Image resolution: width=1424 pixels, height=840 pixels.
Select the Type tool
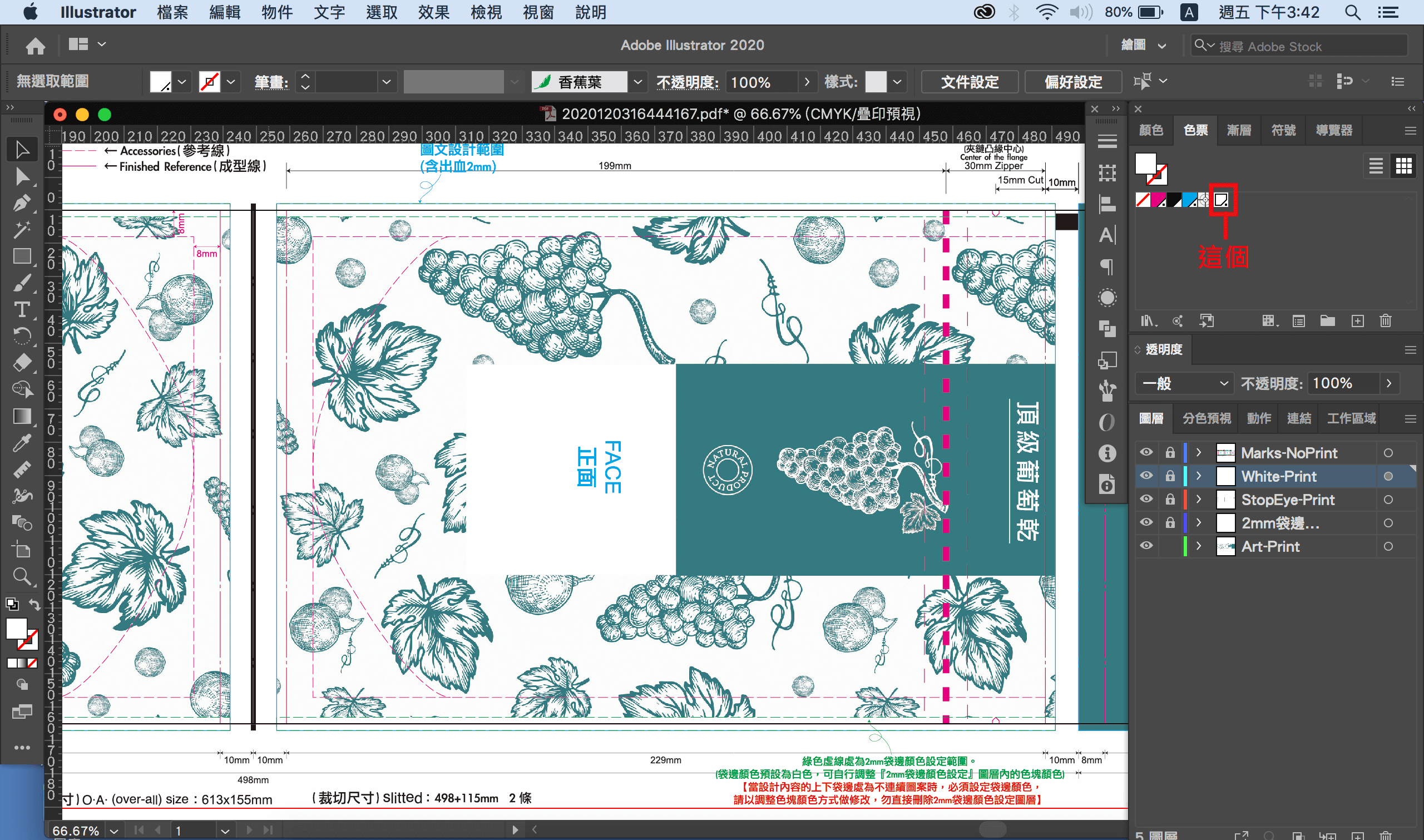click(22, 310)
